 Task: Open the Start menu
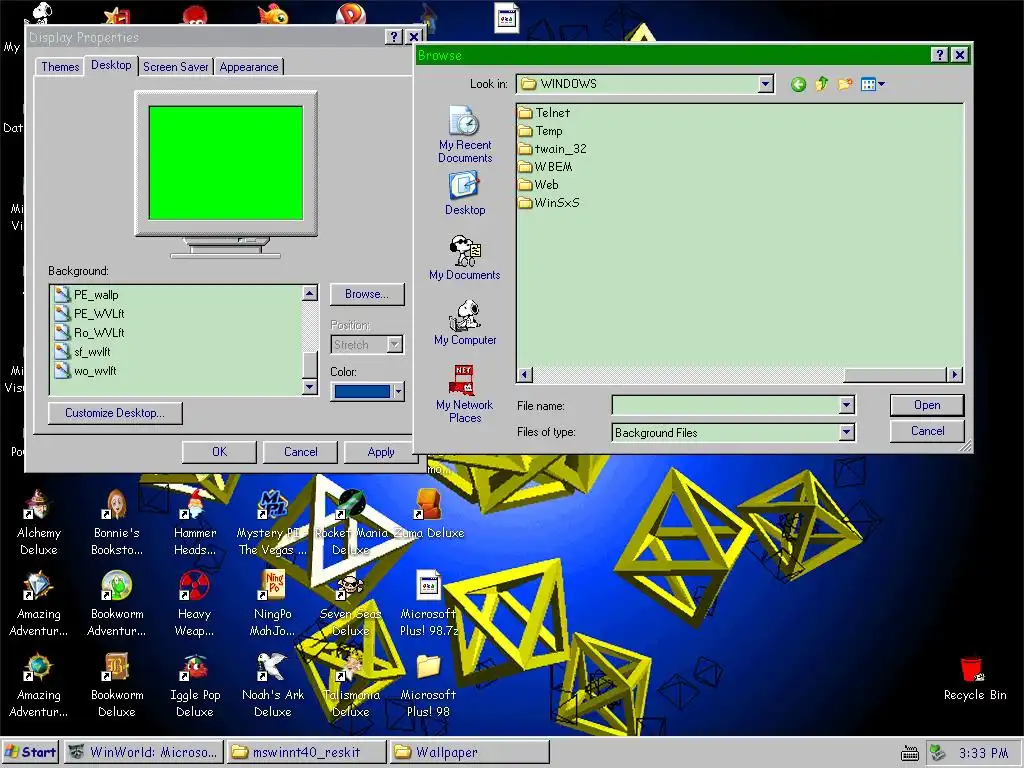coord(30,752)
